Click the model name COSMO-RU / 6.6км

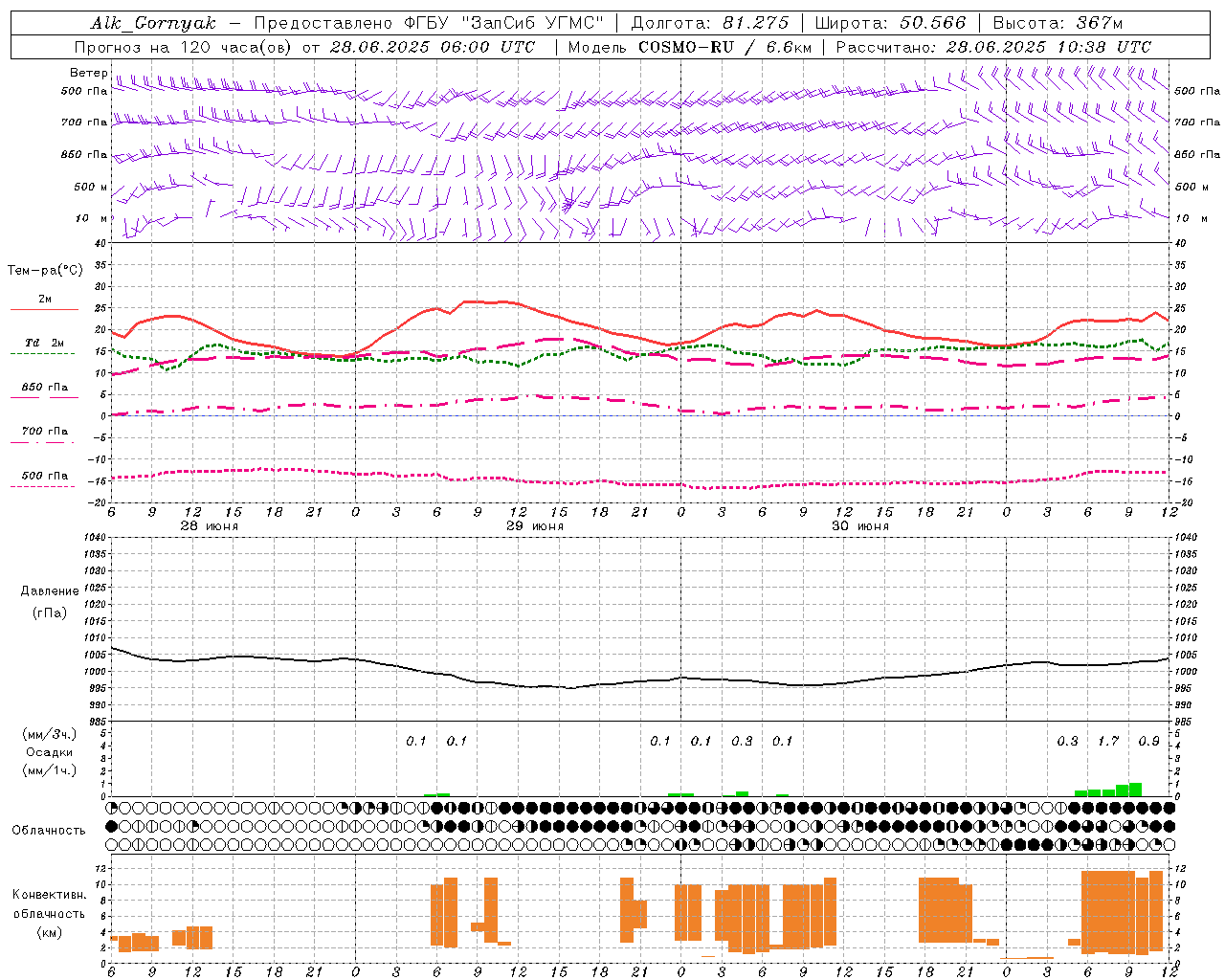724,47
